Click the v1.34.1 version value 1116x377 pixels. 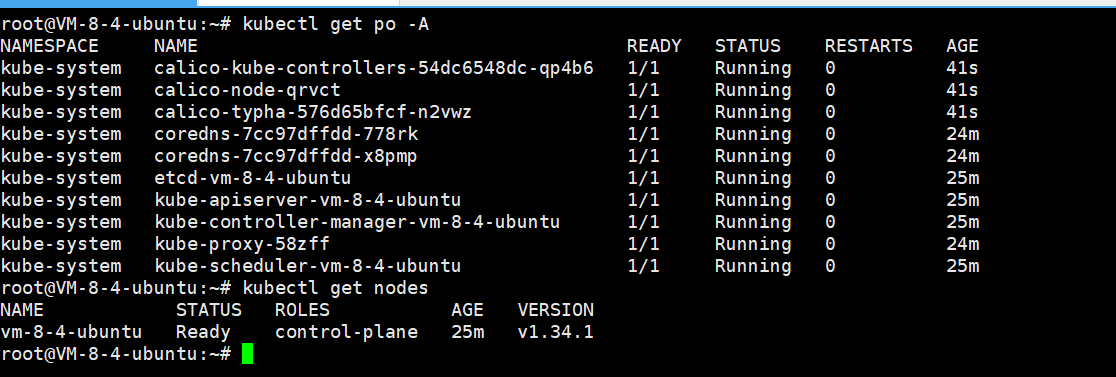(556, 332)
